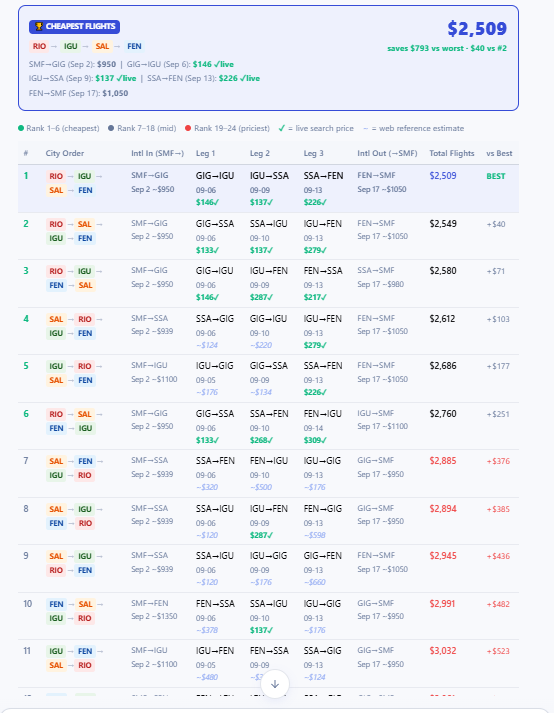Screen dimensions: 554x713
Task: Click the FEN chip in the summary card
Action: (134, 46)
